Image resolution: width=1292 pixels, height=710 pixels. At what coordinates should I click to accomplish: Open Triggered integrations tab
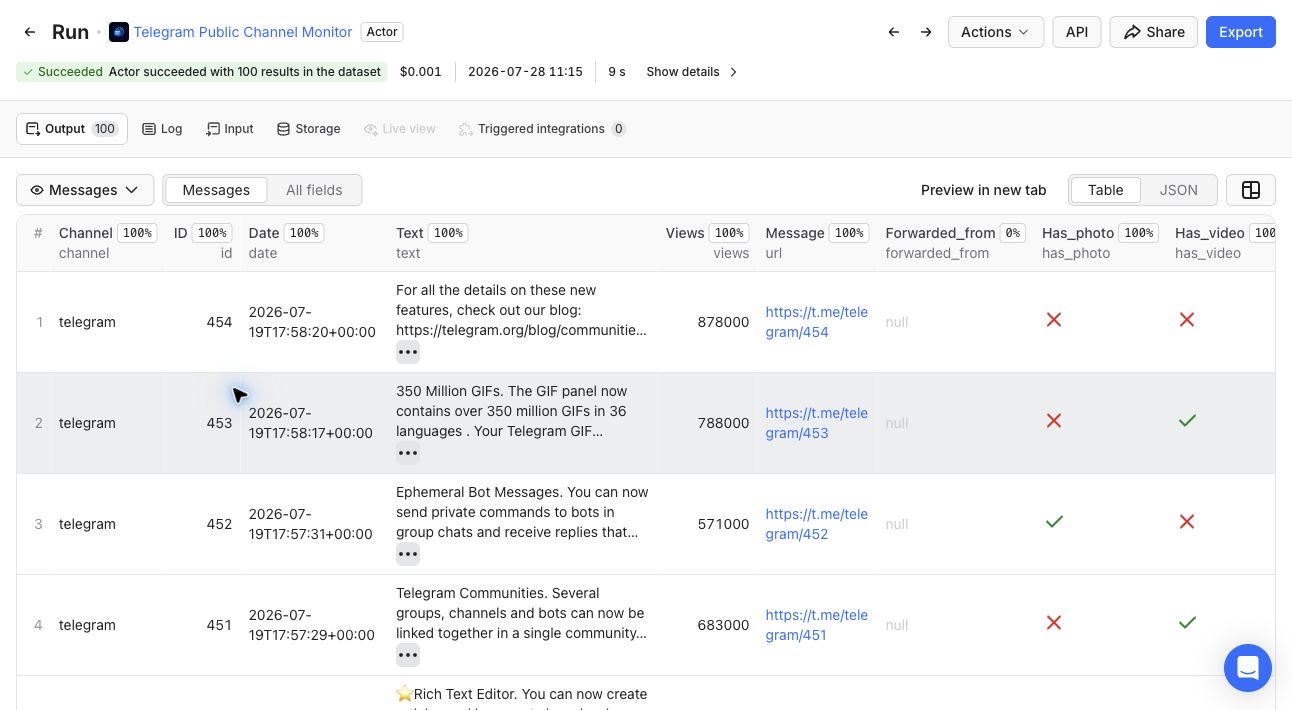[542, 129]
